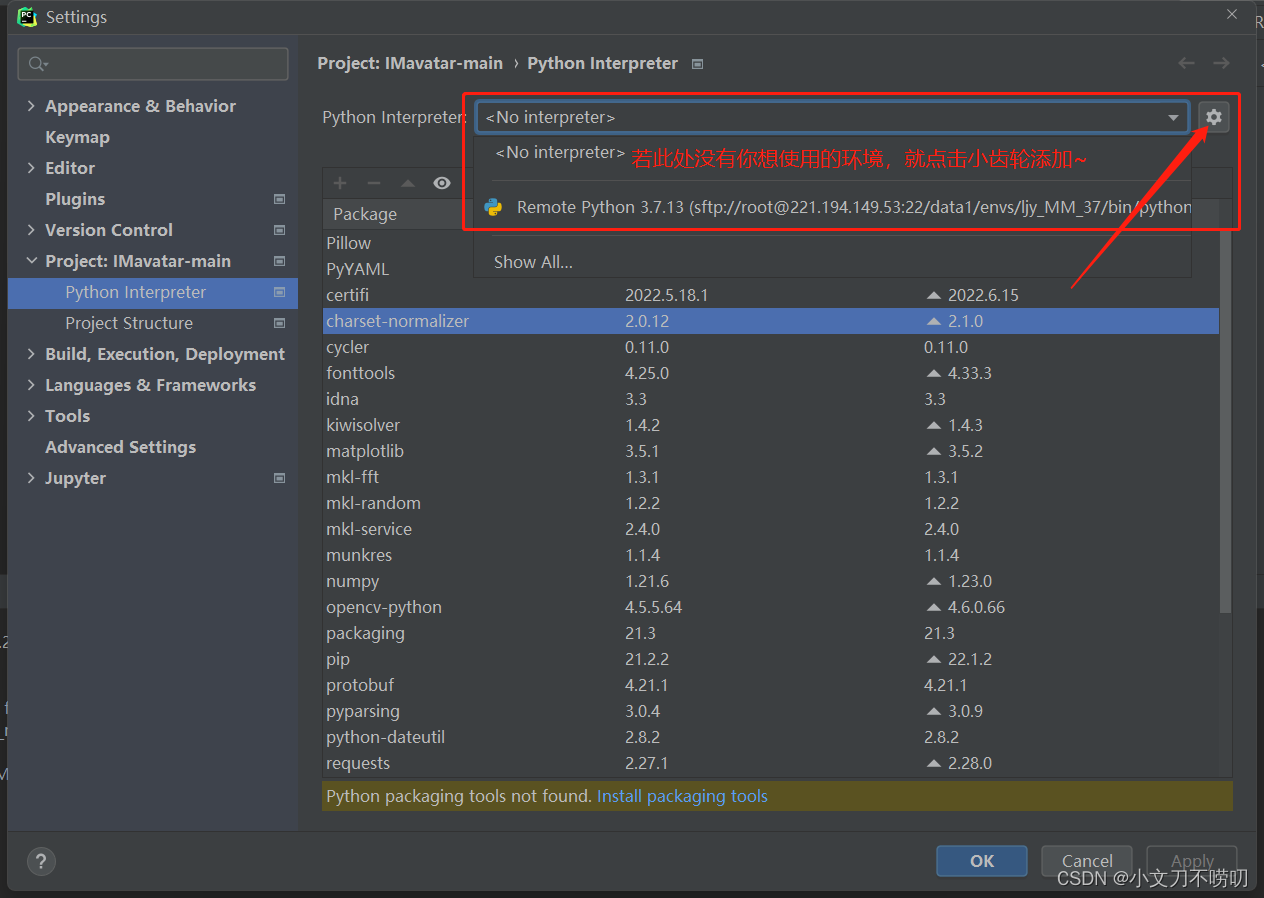Click the PyCharm logo in title bar

27,17
